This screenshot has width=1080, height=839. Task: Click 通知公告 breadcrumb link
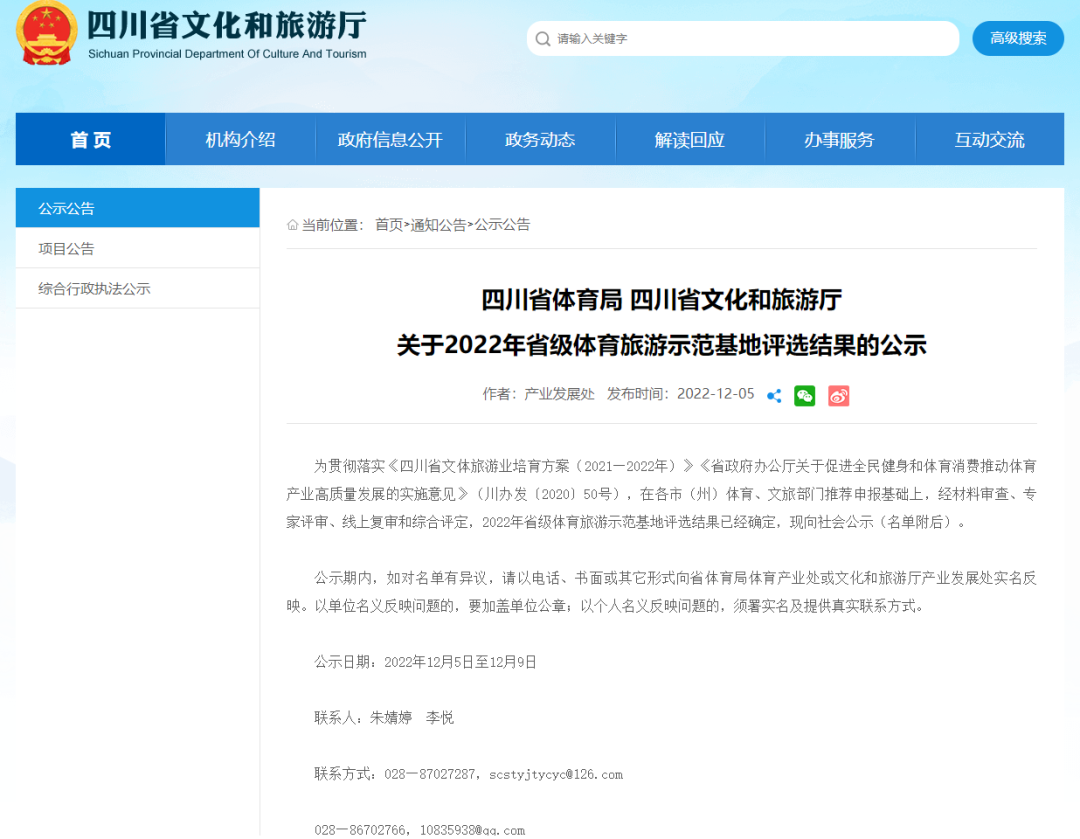(438, 225)
